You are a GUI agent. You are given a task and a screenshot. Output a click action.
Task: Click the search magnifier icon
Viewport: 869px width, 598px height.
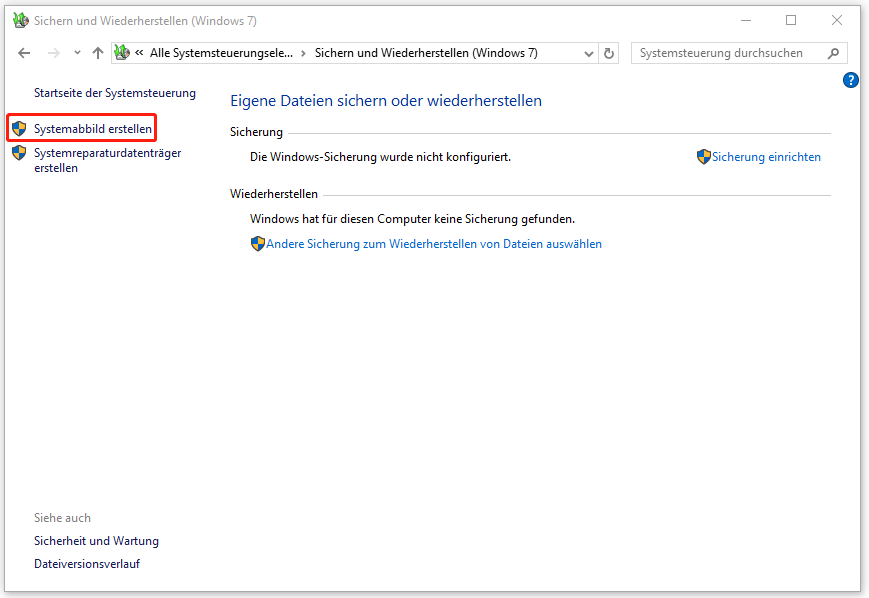pos(834,53)
